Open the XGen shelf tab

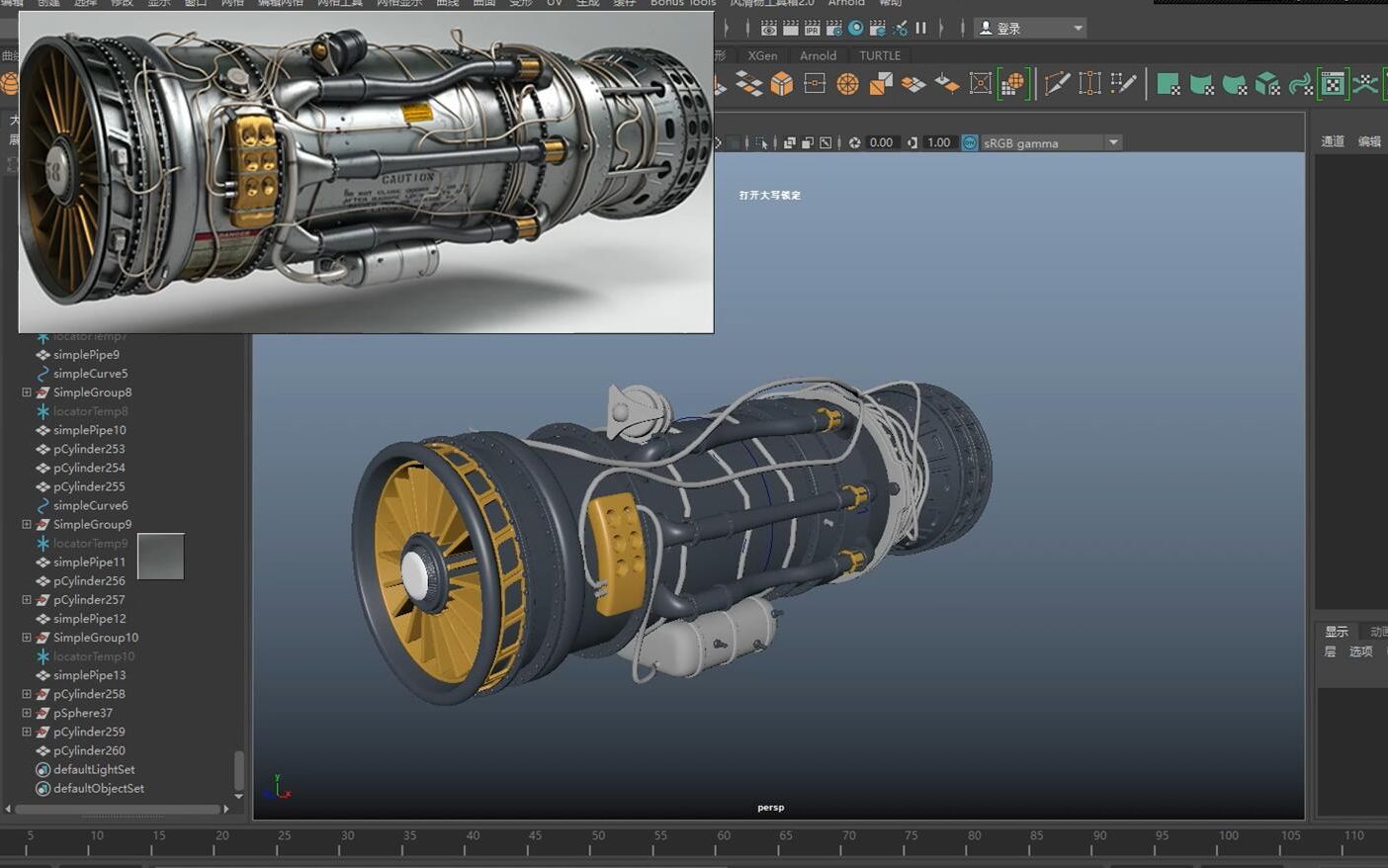point(762,55)
